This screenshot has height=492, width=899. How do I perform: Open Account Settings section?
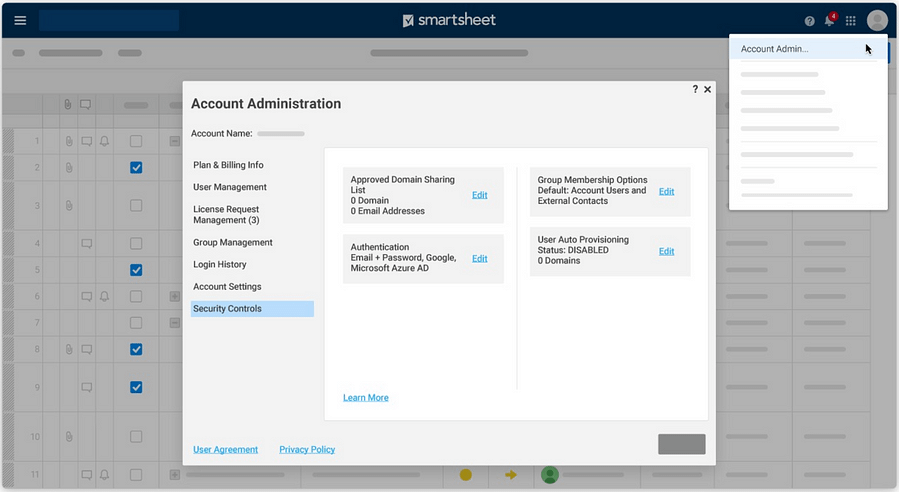227,287
